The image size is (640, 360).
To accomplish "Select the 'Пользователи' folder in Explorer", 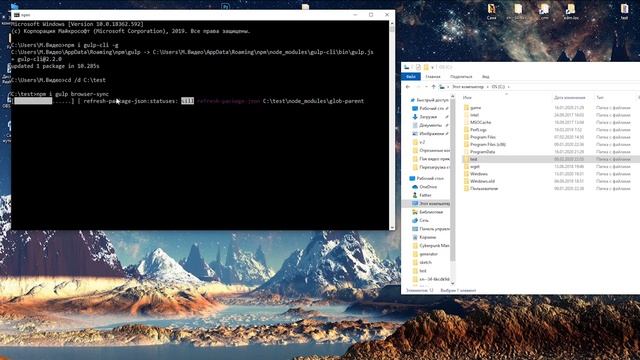I will click(x=484, y=189).
